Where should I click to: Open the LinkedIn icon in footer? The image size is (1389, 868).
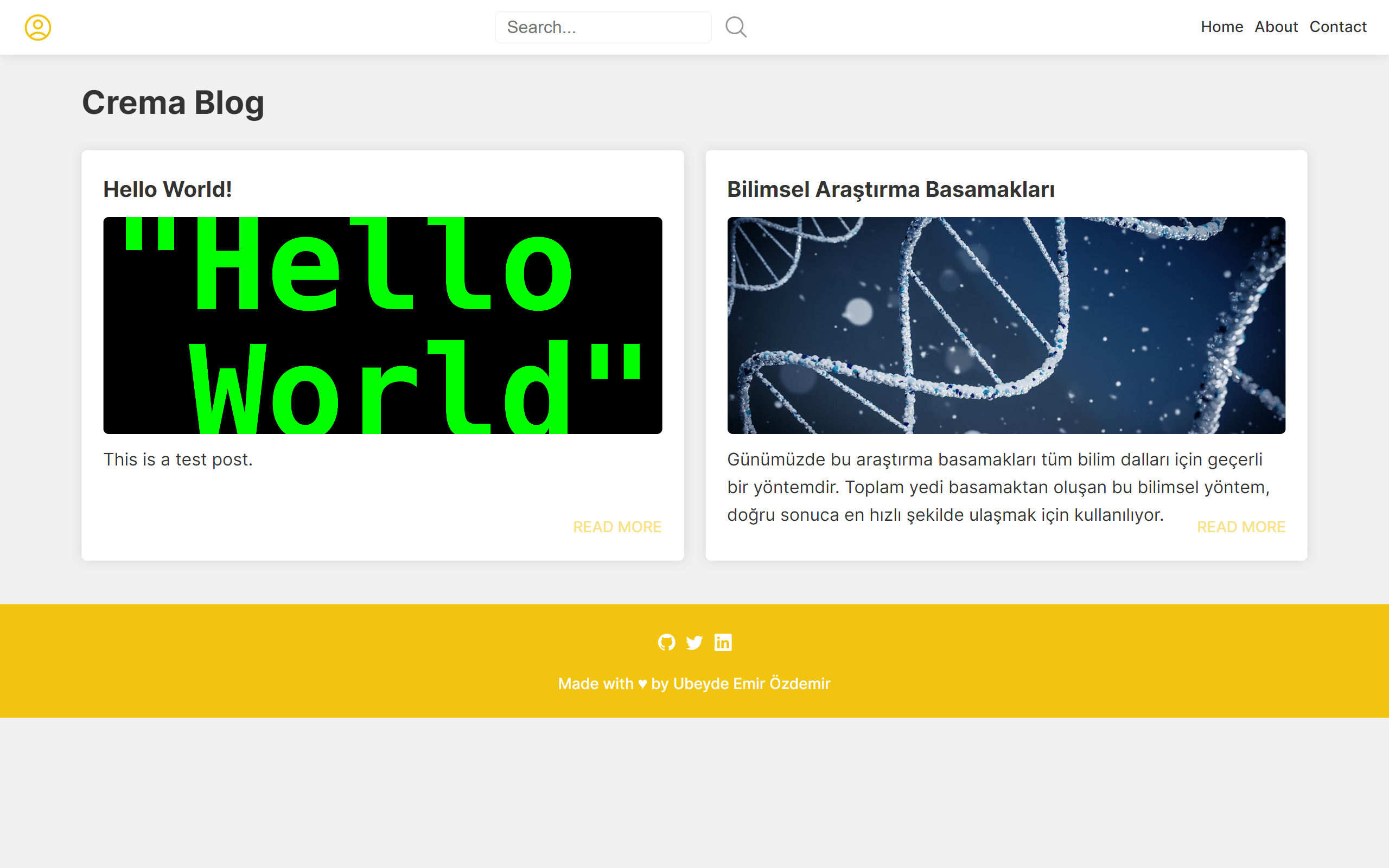click(723, 642)
